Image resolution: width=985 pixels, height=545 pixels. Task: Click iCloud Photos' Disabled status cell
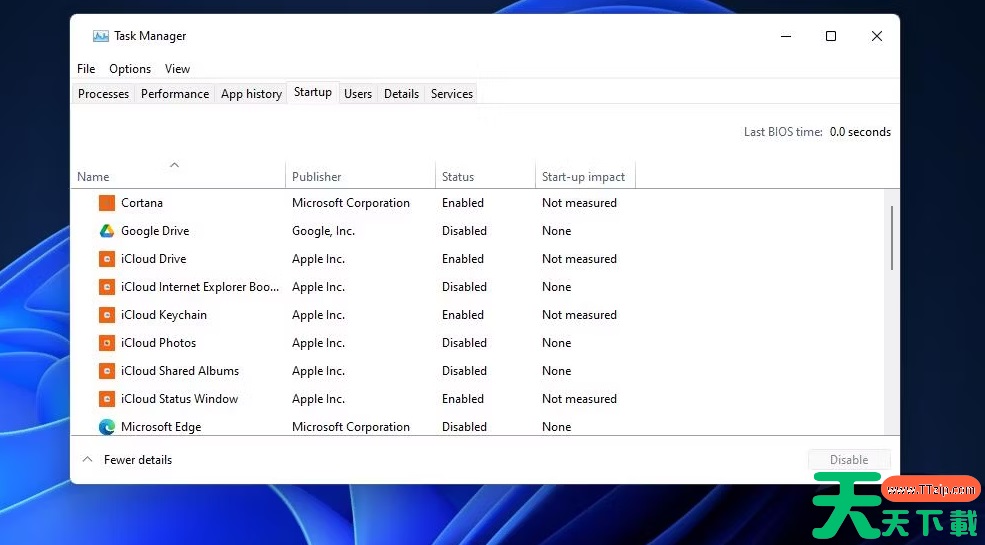[464, 343]
